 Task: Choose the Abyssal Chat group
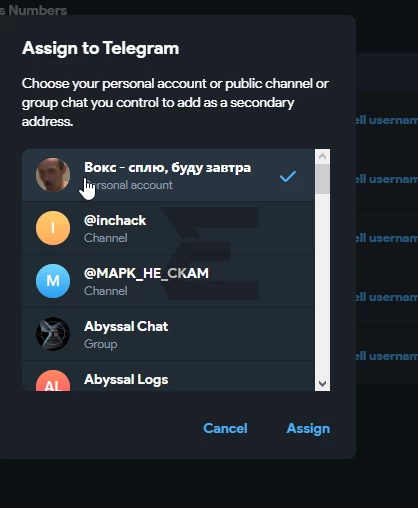tap(168, 334)
